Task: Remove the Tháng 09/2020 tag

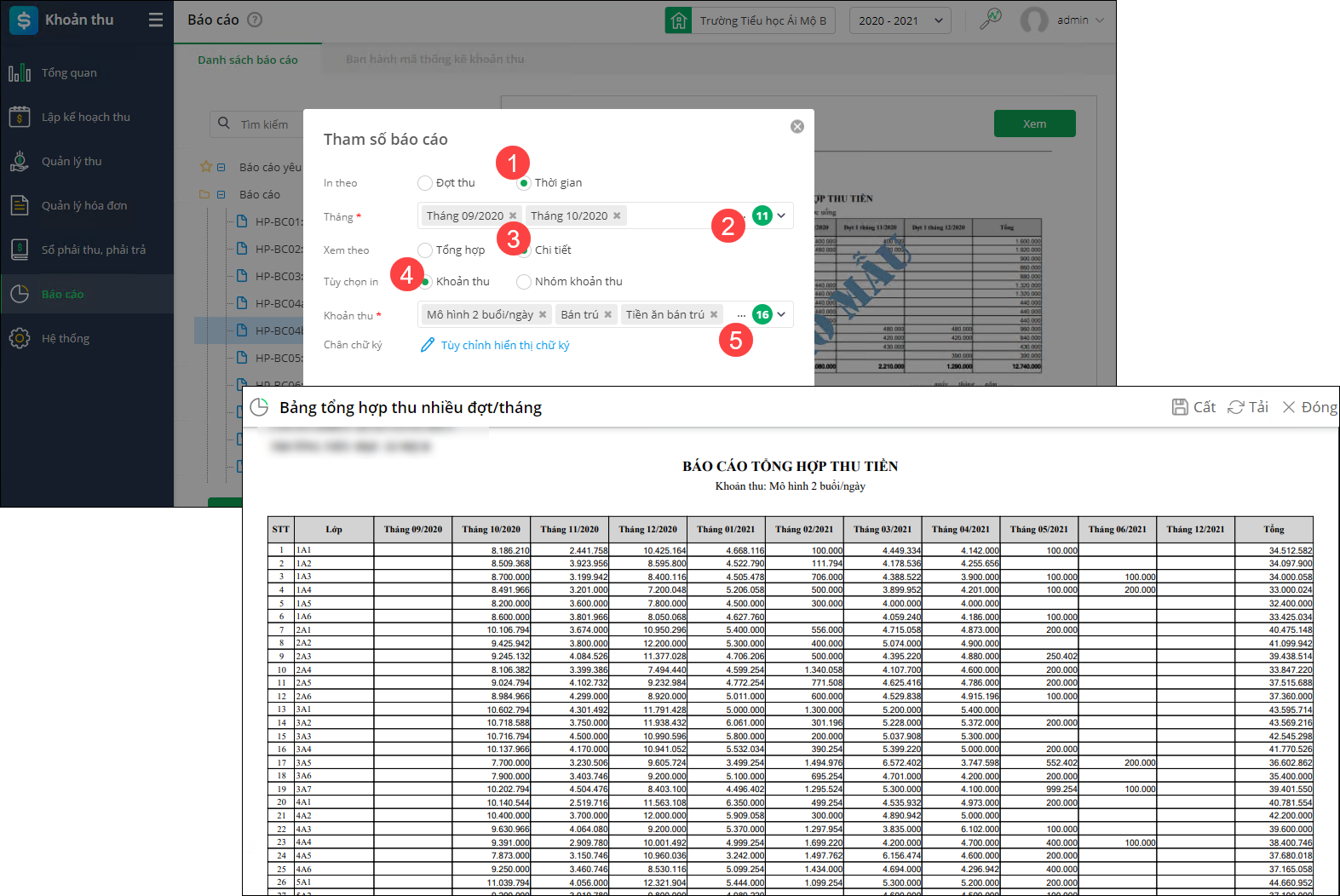Action: 513,216
